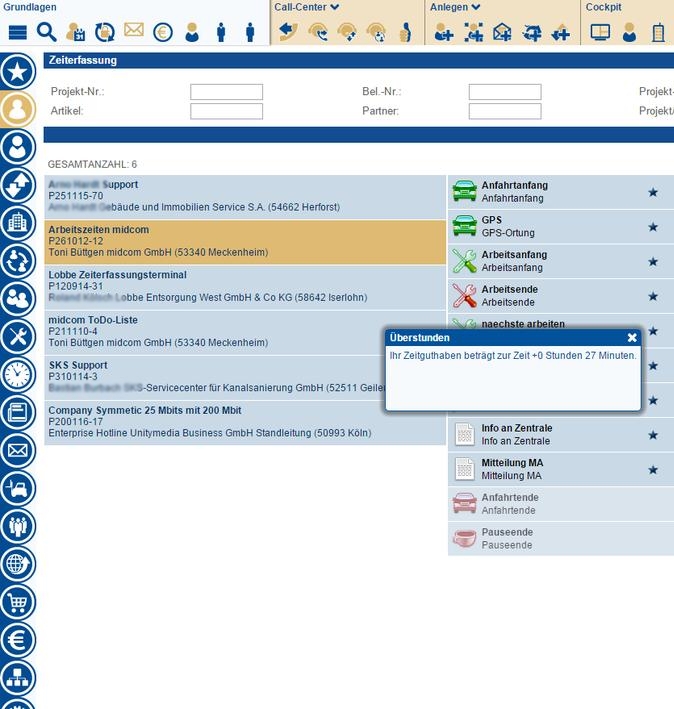Click the envelope mail icon in top toolbar
The height and width of the screenshot is (709, 674).
tap(134, 30)
